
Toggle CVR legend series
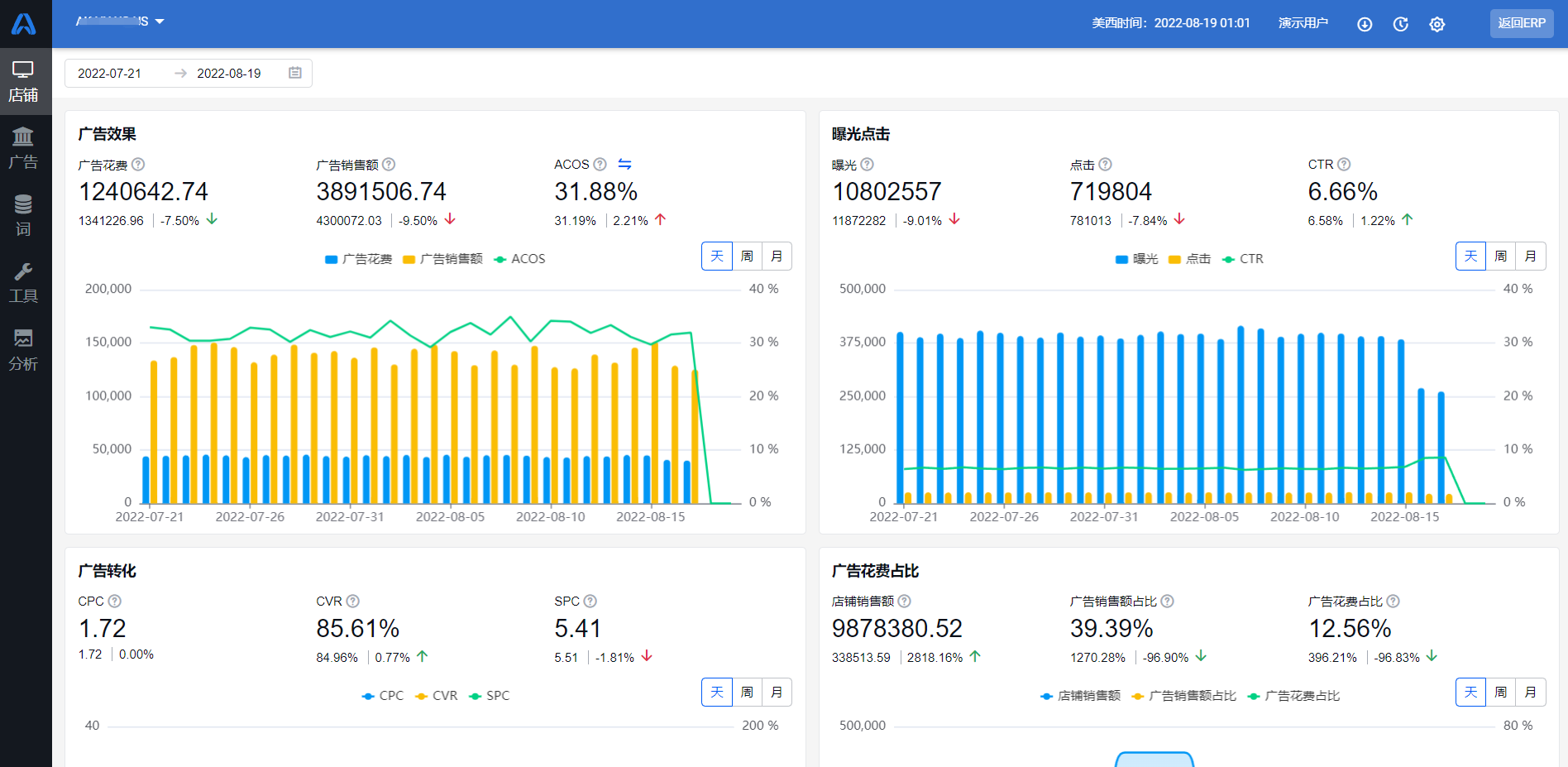[436, 696]
